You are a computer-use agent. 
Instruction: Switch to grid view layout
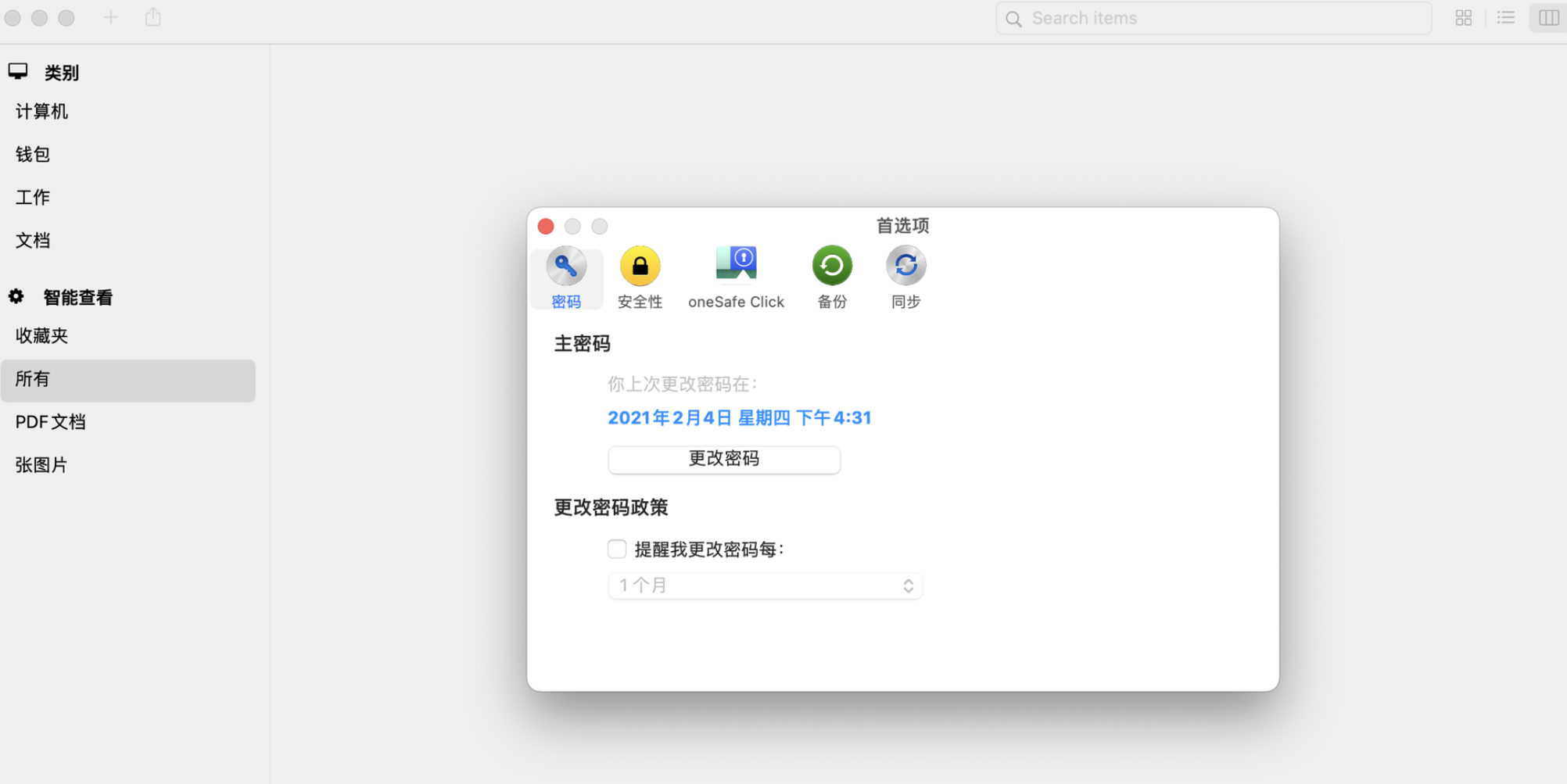1463,17
